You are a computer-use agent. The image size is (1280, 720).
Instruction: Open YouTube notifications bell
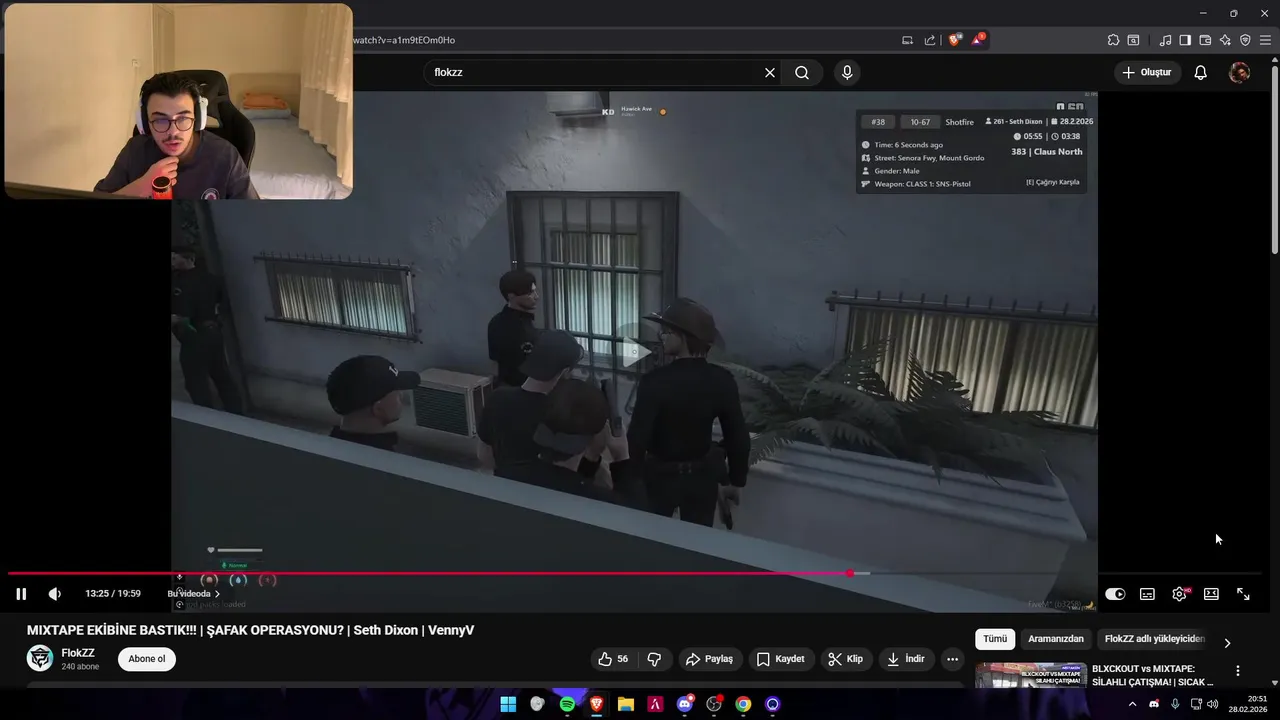[1201, 72]
